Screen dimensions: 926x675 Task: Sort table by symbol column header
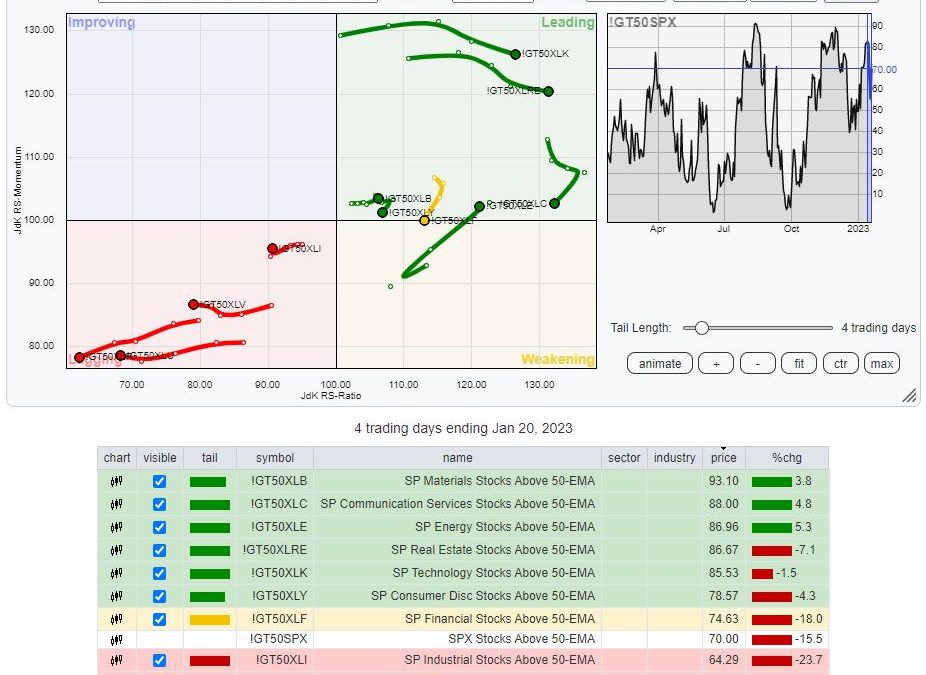coord(274,458)
